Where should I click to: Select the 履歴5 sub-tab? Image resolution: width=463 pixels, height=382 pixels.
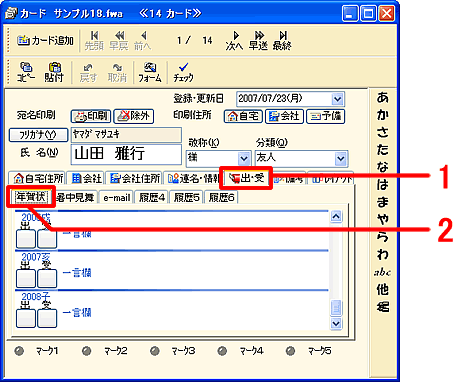click(x=186, y=197)
